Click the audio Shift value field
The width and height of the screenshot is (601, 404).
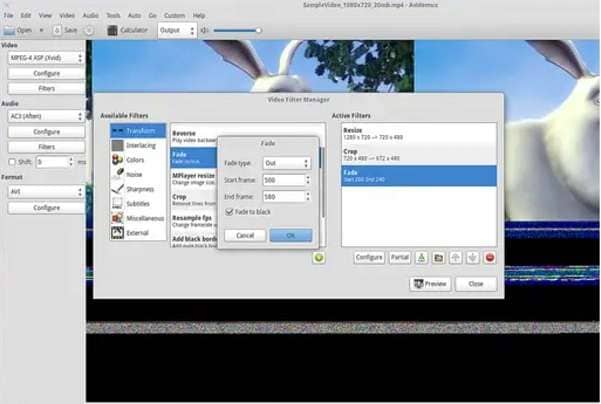pos(52,162)
